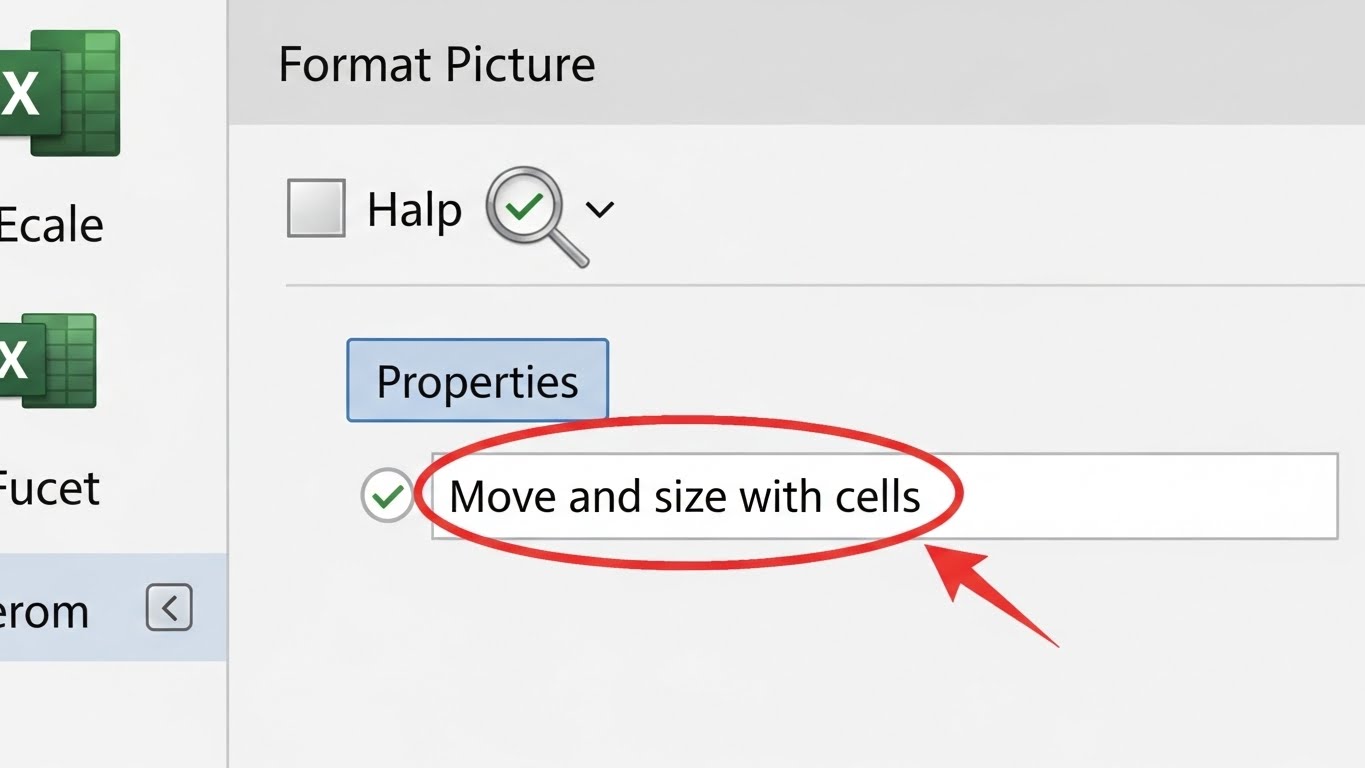This screenshot has width=1365, height=768.
Task: Open the Fucet sidebar entry
Action: (50, 488)
